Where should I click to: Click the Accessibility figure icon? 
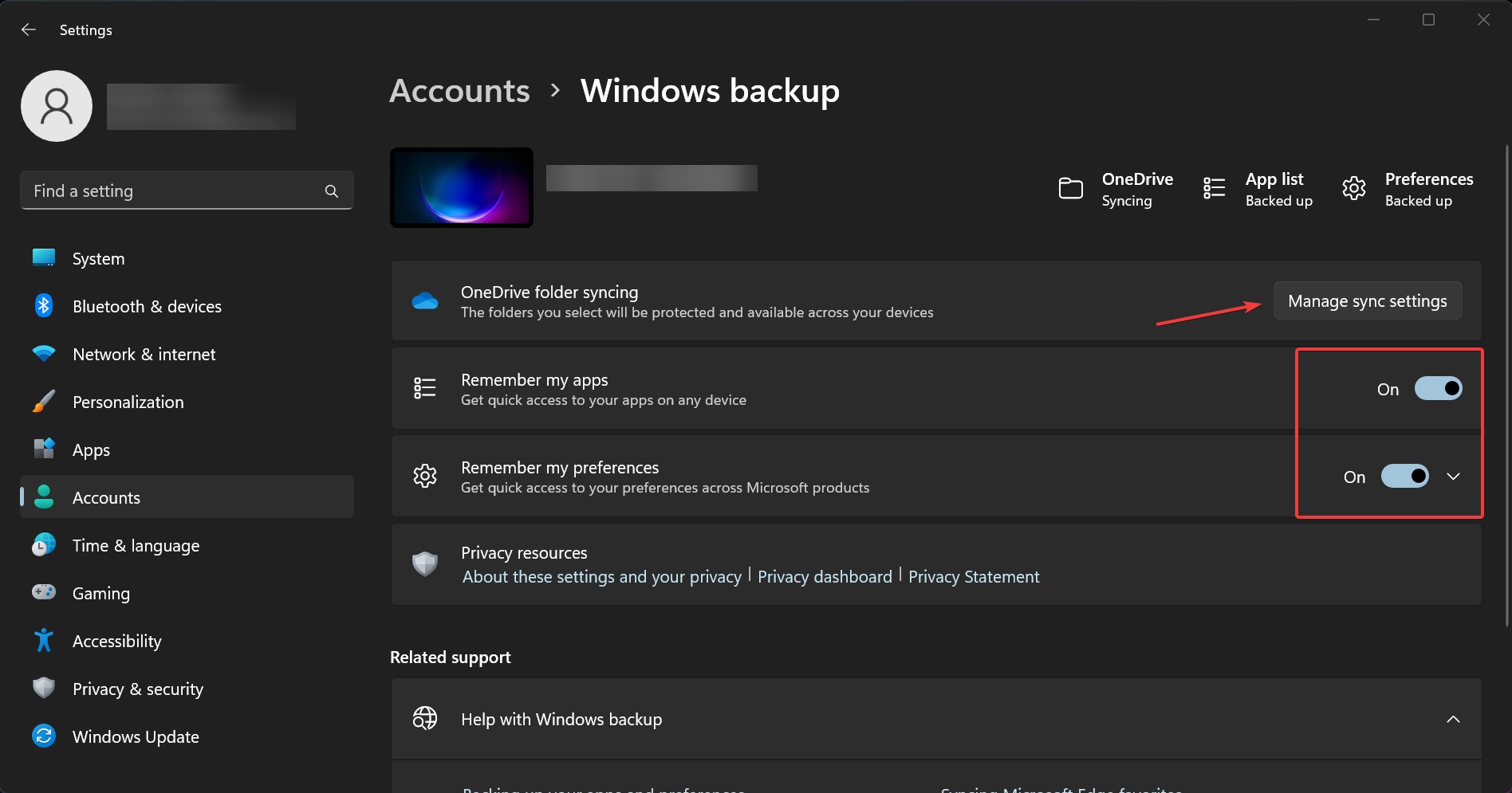pyautogui.click(x=44, y=641)
